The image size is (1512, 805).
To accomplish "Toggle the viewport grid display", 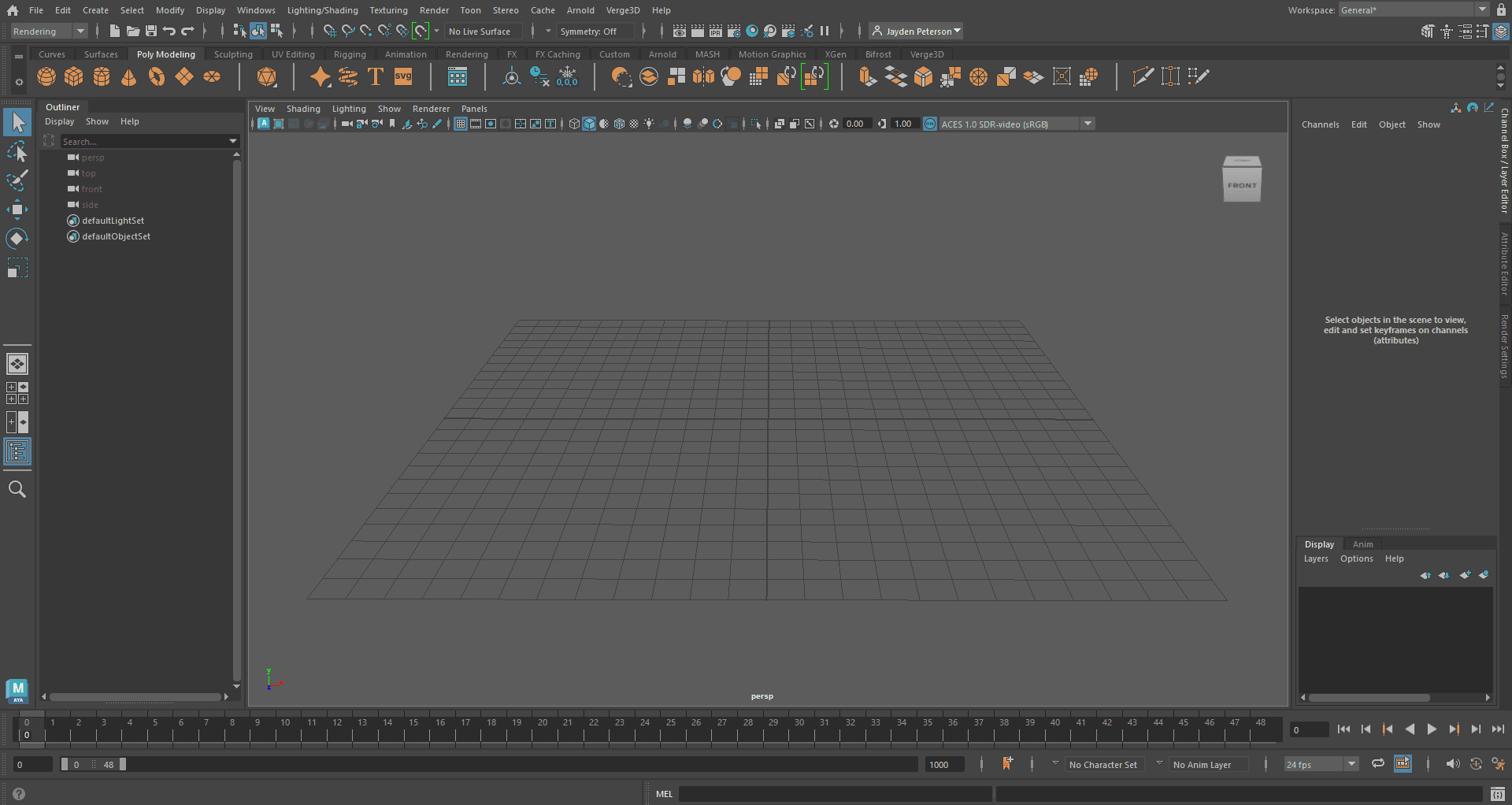I will coord(461,124).
